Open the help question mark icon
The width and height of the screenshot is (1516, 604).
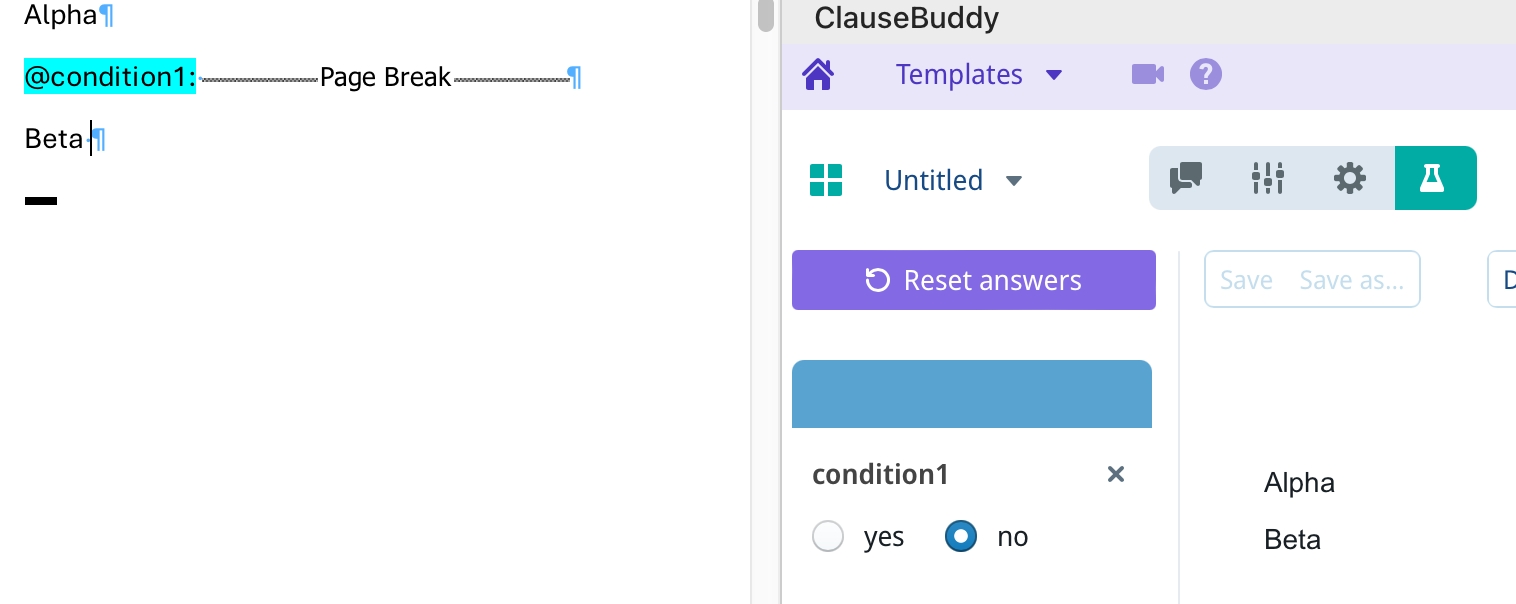pyautogui.click(x=1206, y=74)
